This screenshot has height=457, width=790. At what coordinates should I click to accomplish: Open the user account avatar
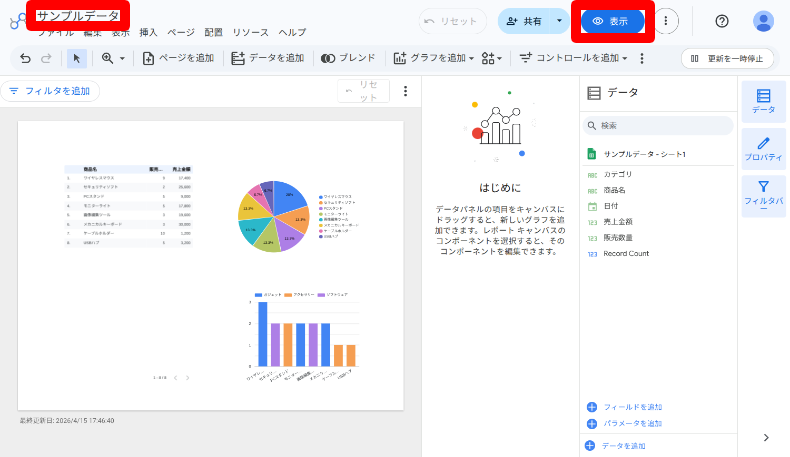(763, 21)
